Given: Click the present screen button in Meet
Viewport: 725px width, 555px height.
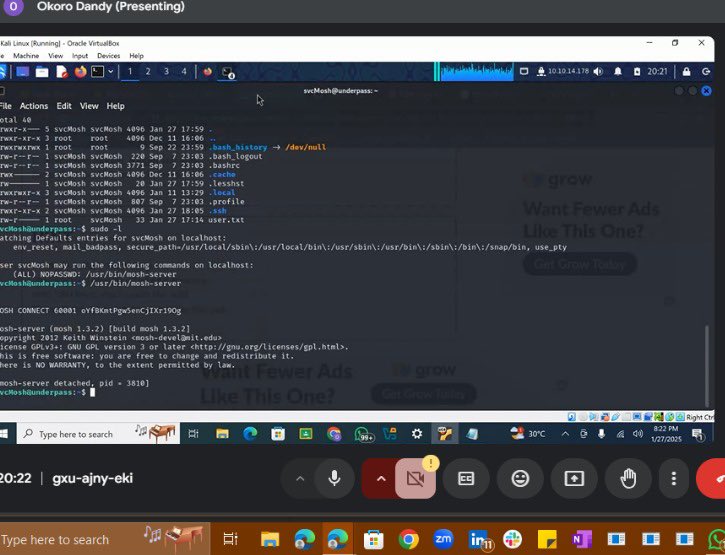Looking at the screenshot, I should 574,478.
